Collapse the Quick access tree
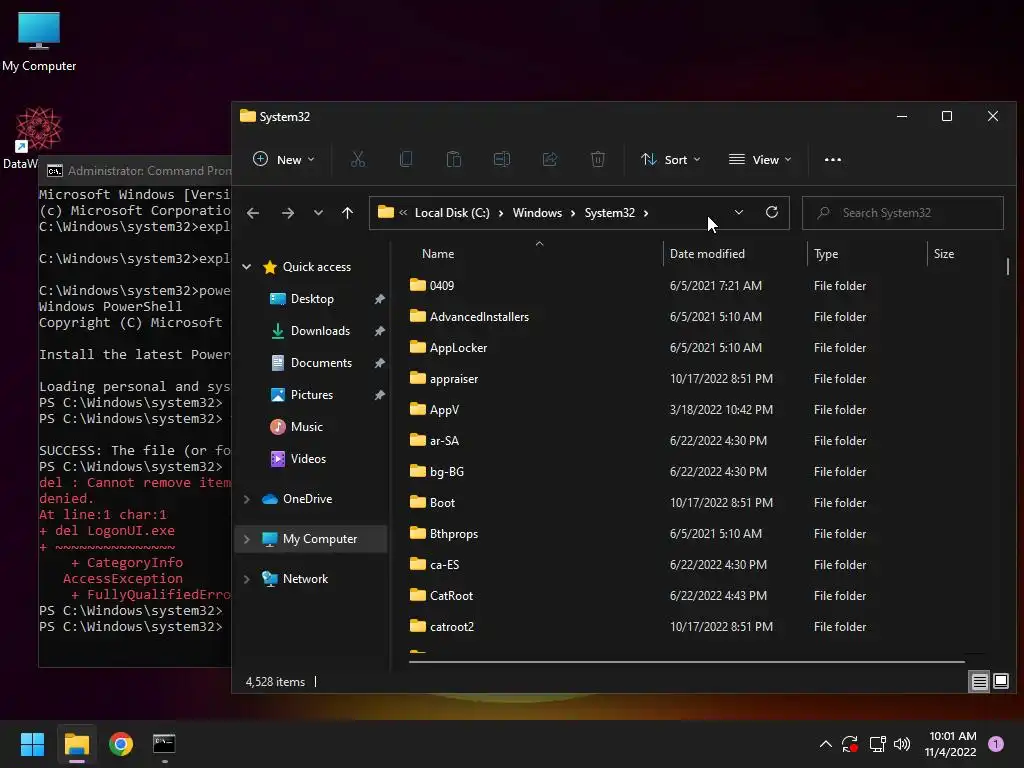The image size is (1024, 768). (247, 266)
